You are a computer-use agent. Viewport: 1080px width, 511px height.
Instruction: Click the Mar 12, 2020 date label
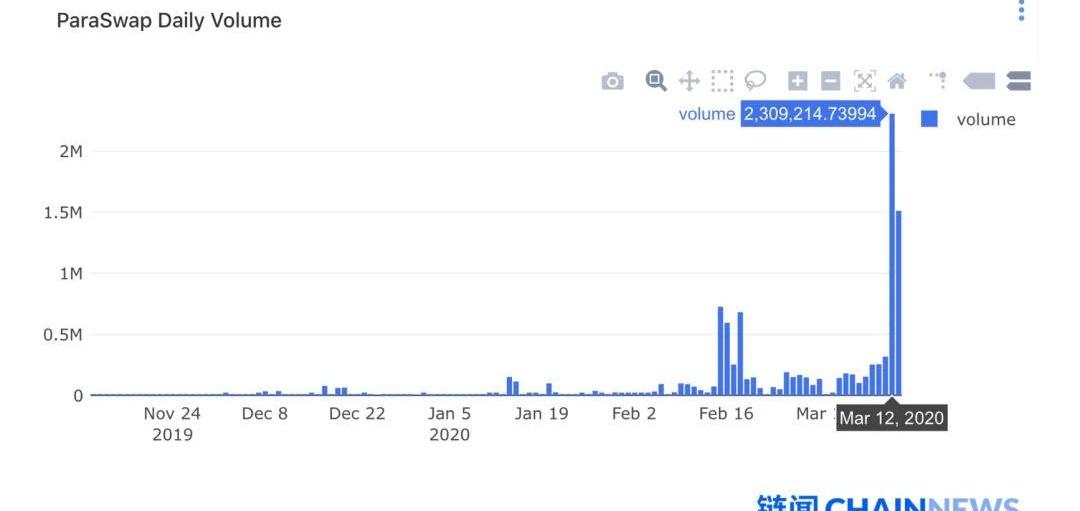[892, 419]
